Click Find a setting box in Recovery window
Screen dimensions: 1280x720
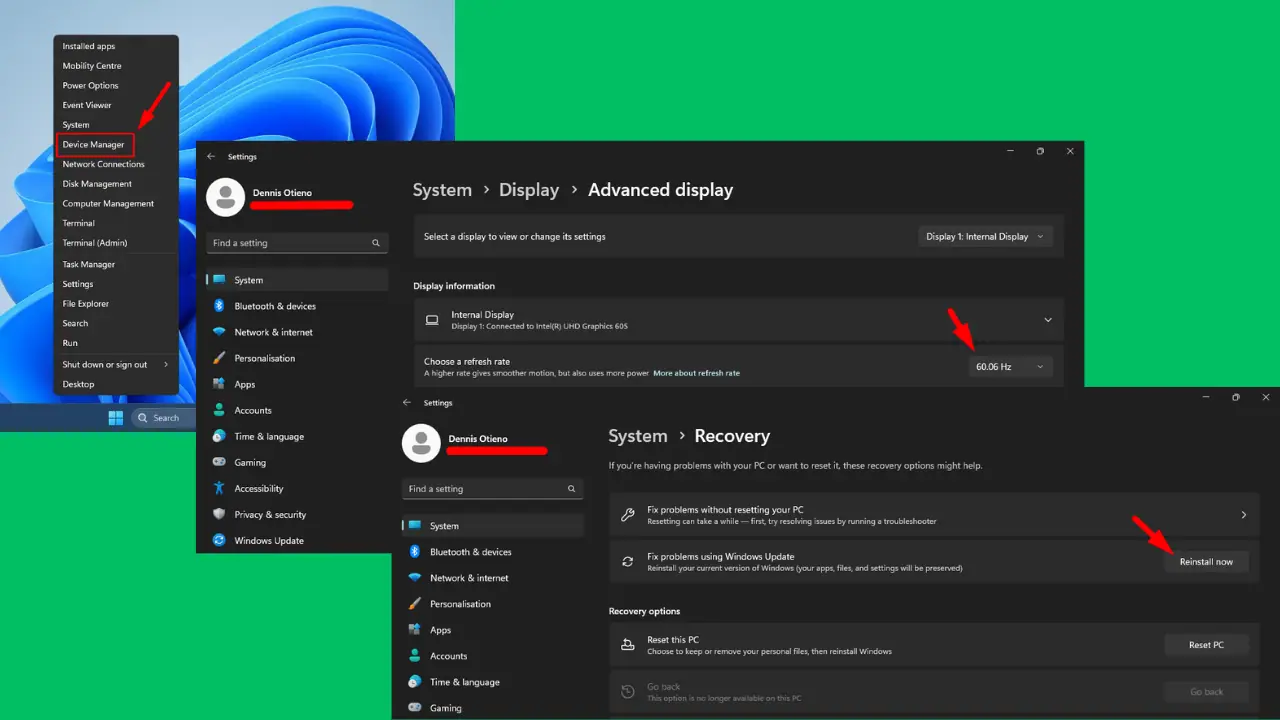click(x=493, y=489)
